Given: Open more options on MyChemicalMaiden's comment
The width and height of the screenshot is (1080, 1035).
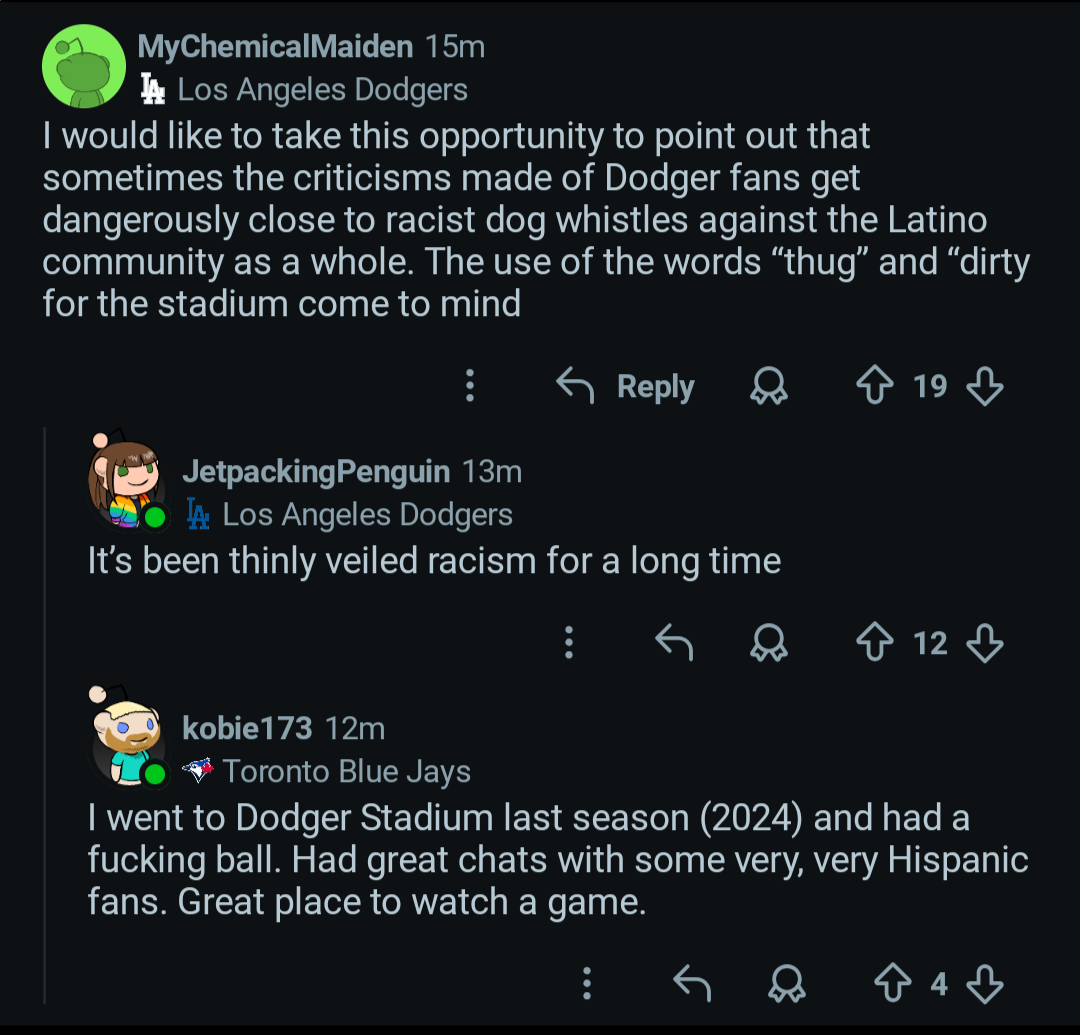Looking at the screenshot, I should click(x=470, y=386).
